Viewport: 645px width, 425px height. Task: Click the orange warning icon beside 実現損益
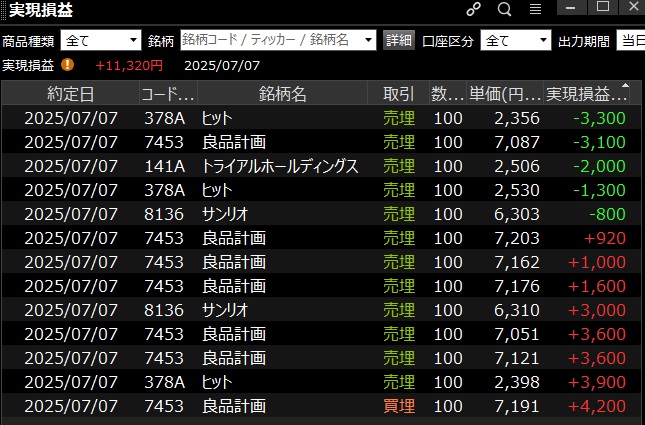tap(67, 65)
